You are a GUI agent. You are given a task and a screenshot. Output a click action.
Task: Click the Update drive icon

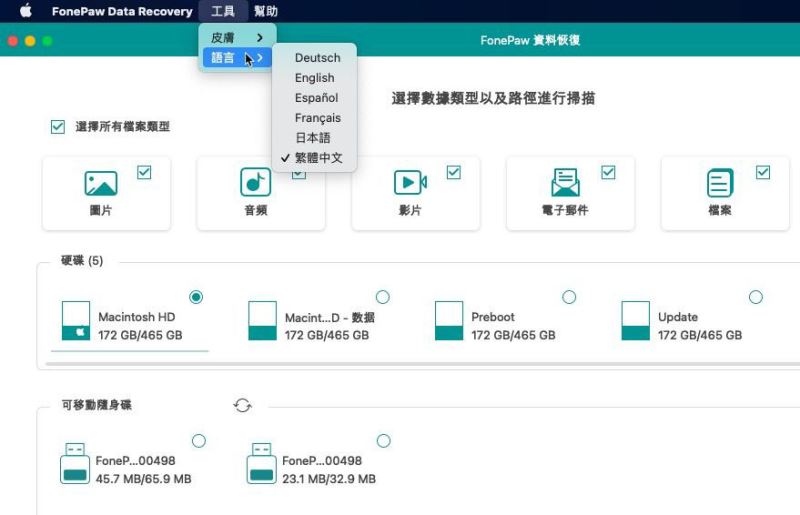(x=635, y=321)
